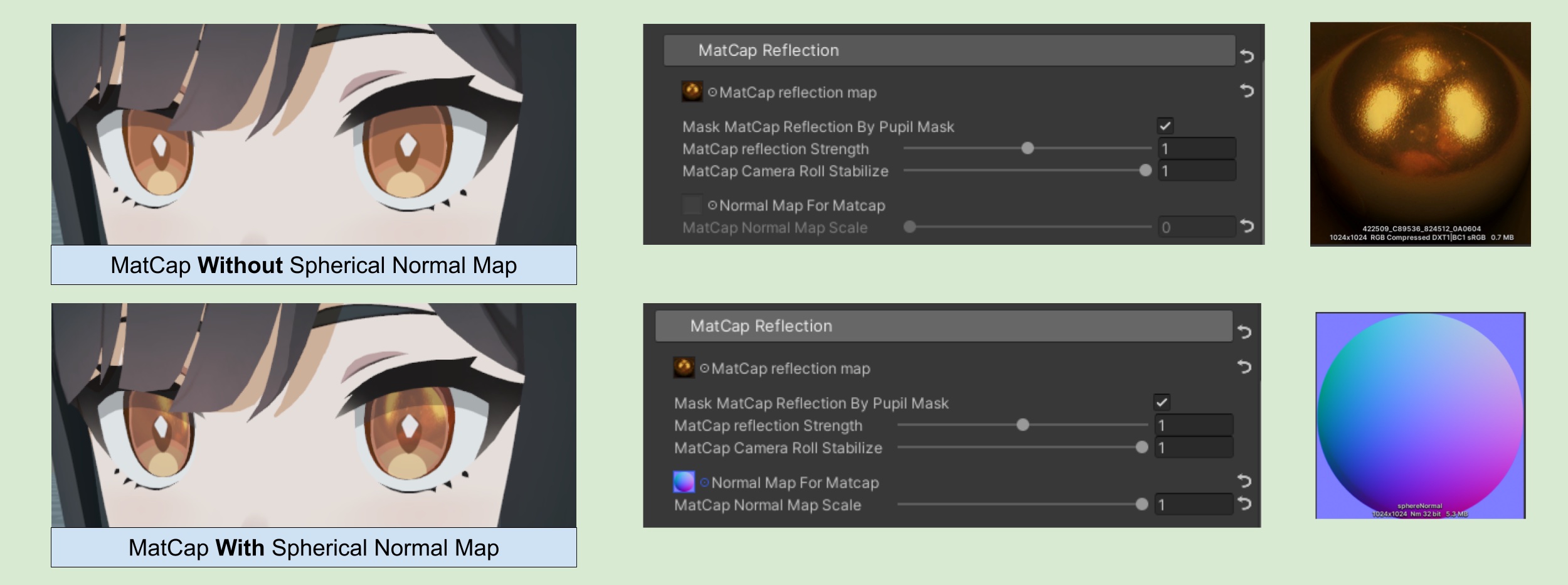Click the purple sphere normal map texture slot
Image resolution: width=1568 pixels, height=585 pixels.
pos(684,482)
